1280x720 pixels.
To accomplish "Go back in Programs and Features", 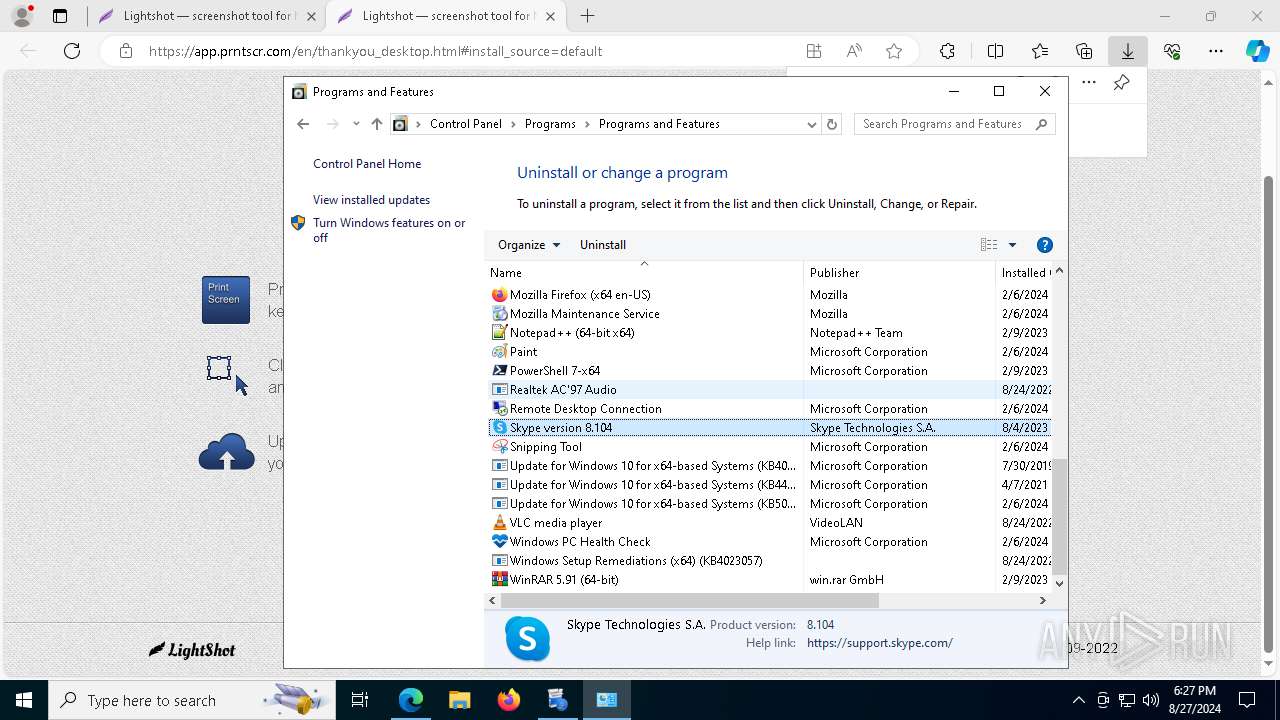I will (x=303, y=124).
